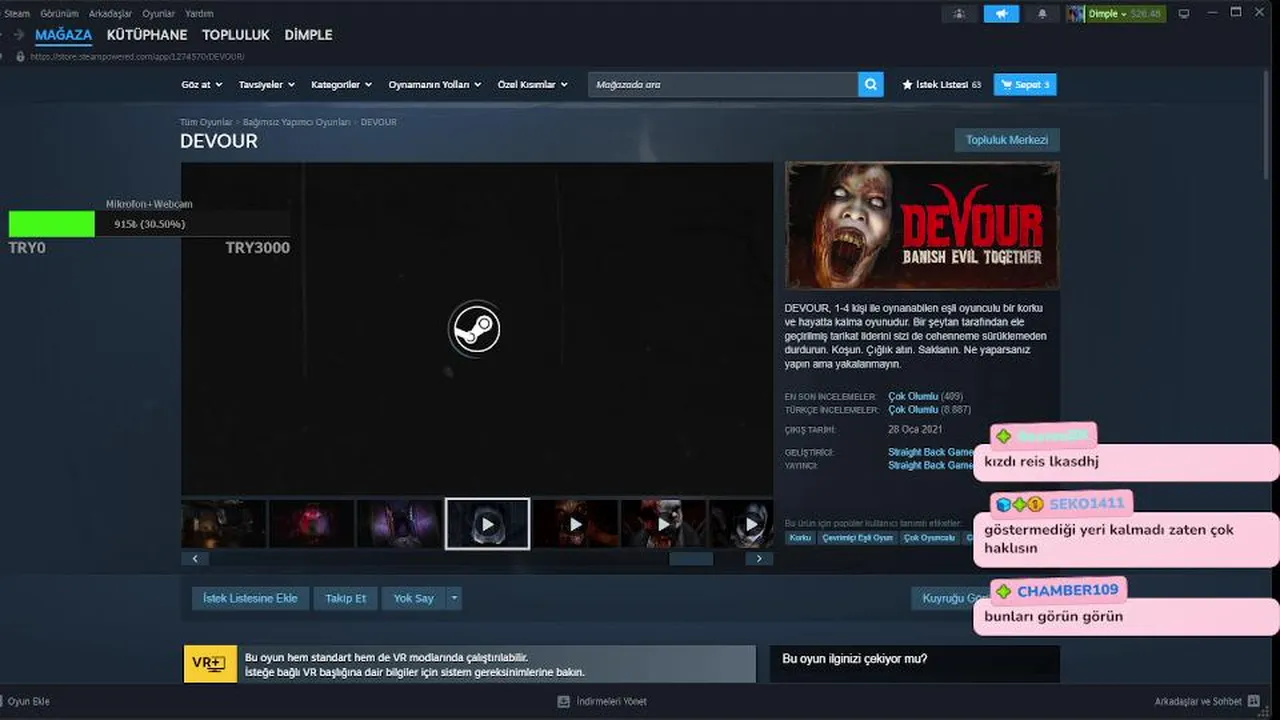Open the dropdown arrow next to Yok Say
Image resolution: width=1280 pixels, height=720 pixels.
[x=454, y=598]
